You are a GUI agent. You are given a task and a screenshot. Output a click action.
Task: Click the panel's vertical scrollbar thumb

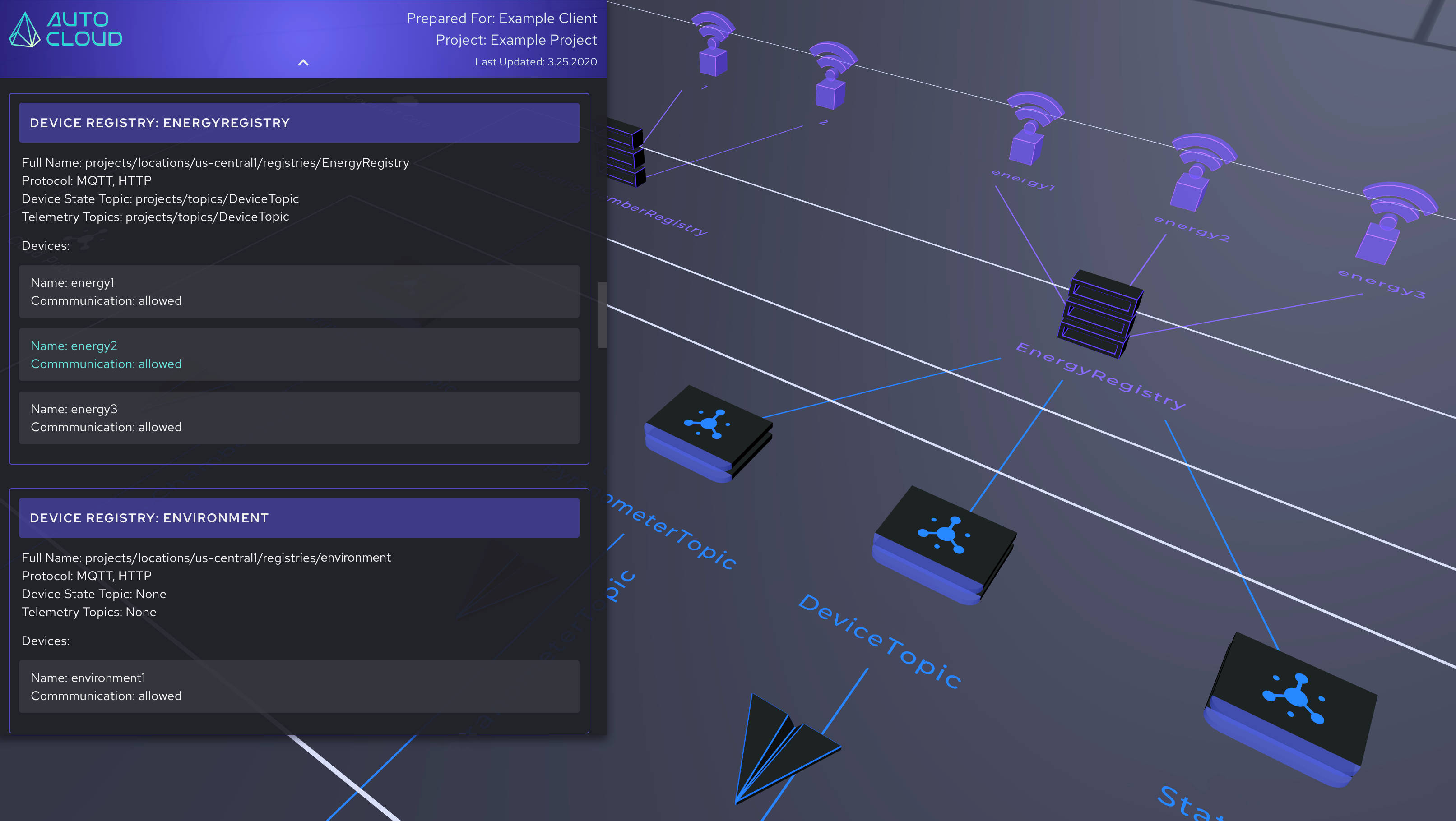(x=602, y=315)
